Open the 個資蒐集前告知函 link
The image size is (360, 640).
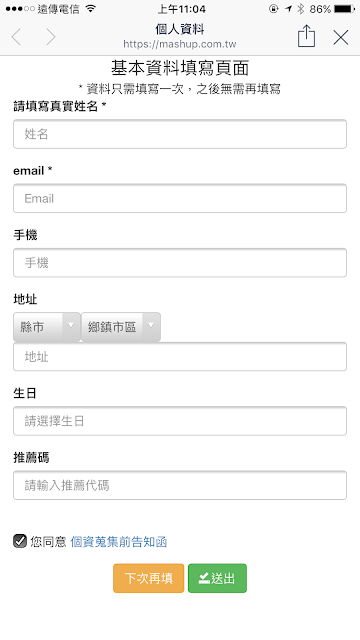[x=119, y=542]
